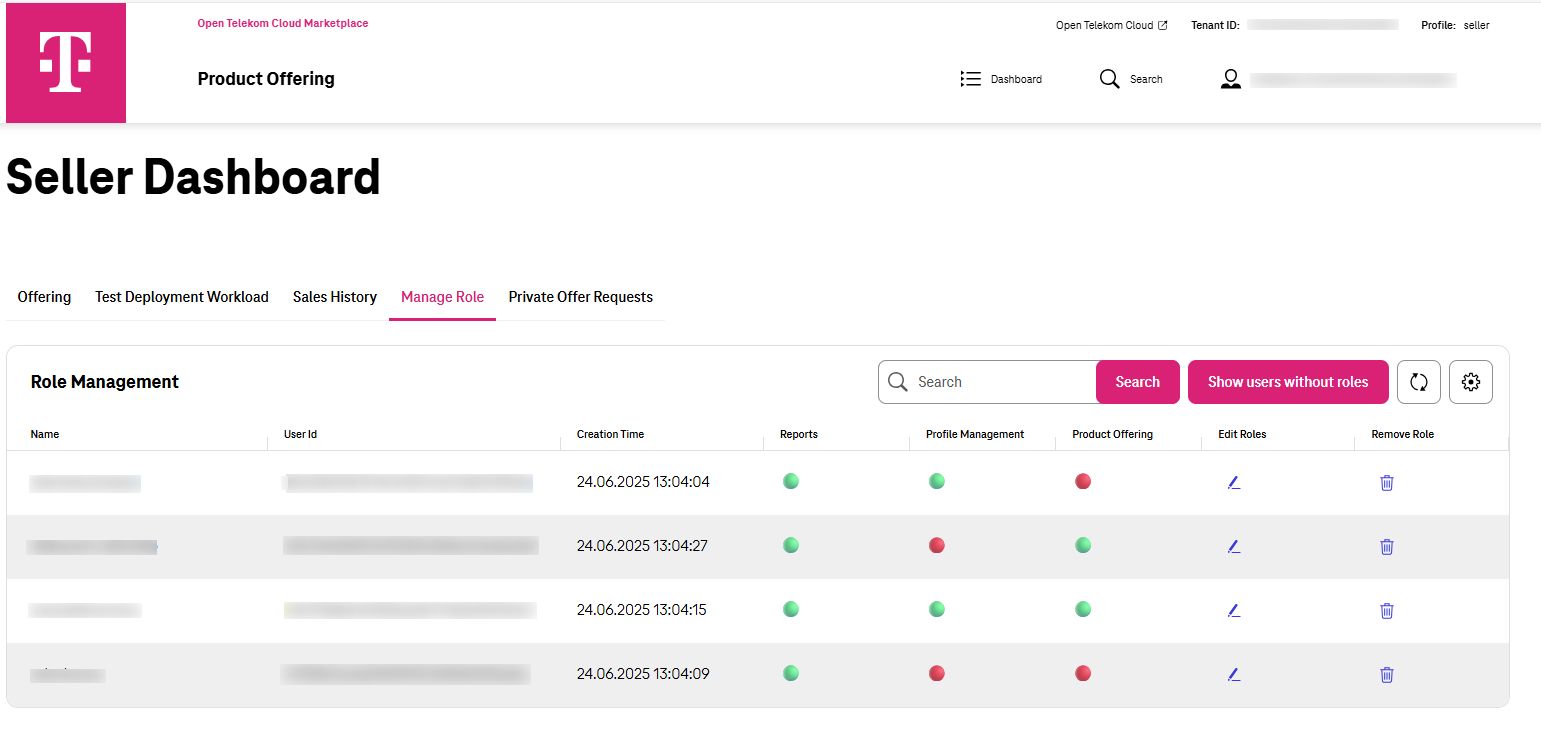
Task: Edit roles for user created 13:04:27
Action: click(1233, 546)
